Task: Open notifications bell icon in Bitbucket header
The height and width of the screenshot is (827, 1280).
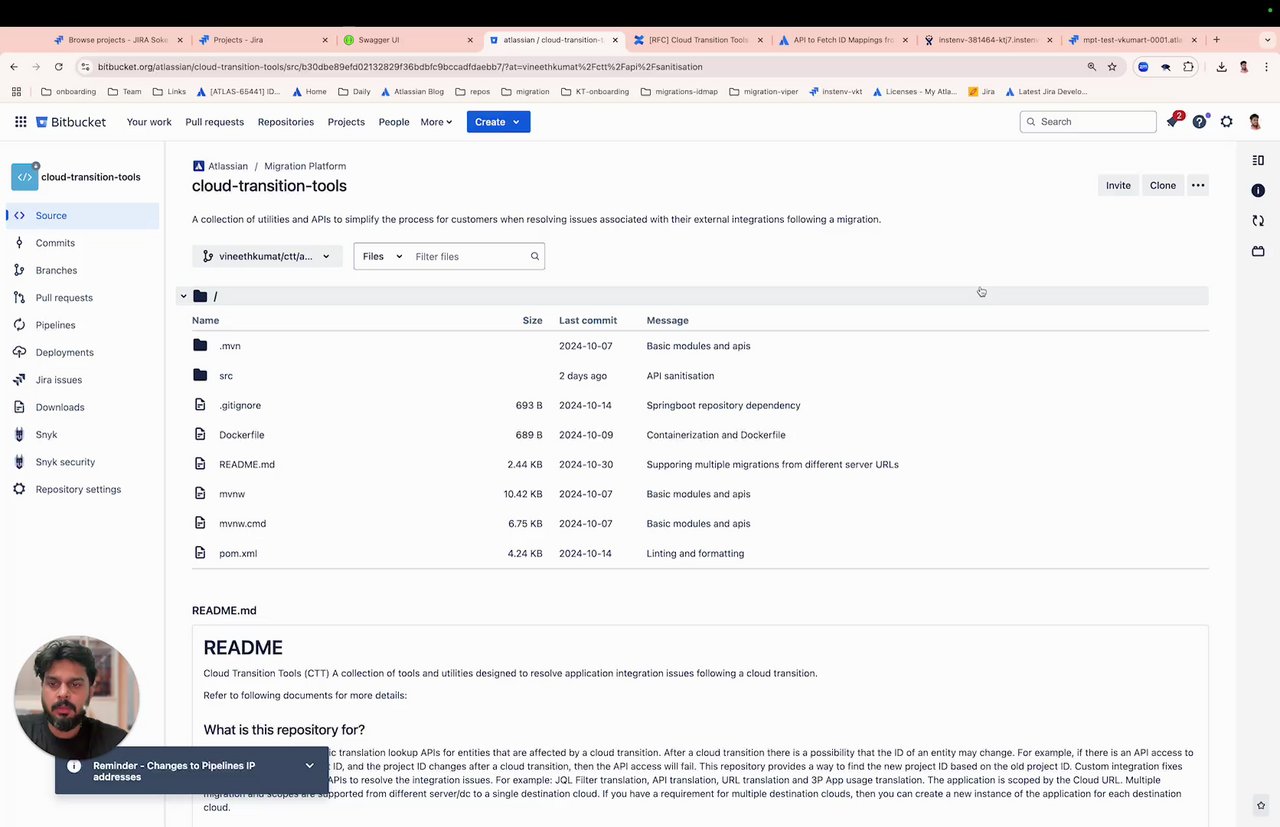Action: 1173,122
